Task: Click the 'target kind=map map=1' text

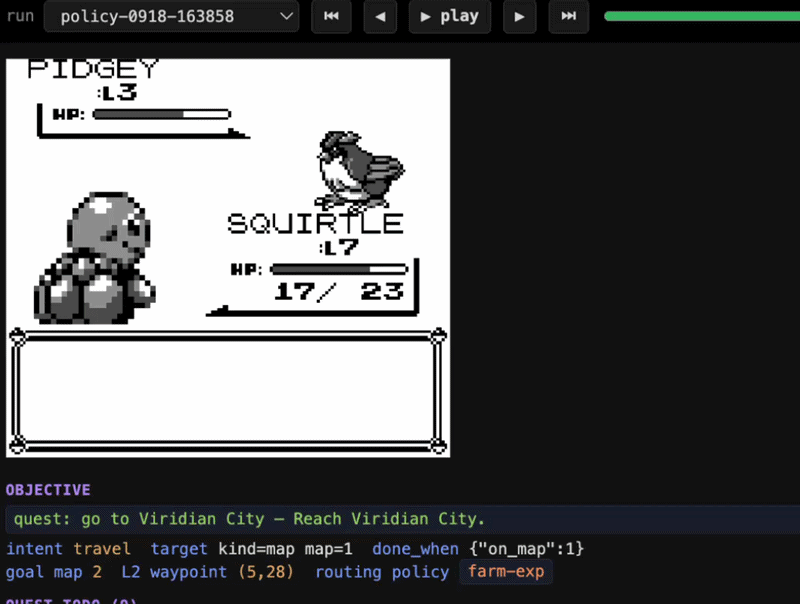Action: point(252,549)
